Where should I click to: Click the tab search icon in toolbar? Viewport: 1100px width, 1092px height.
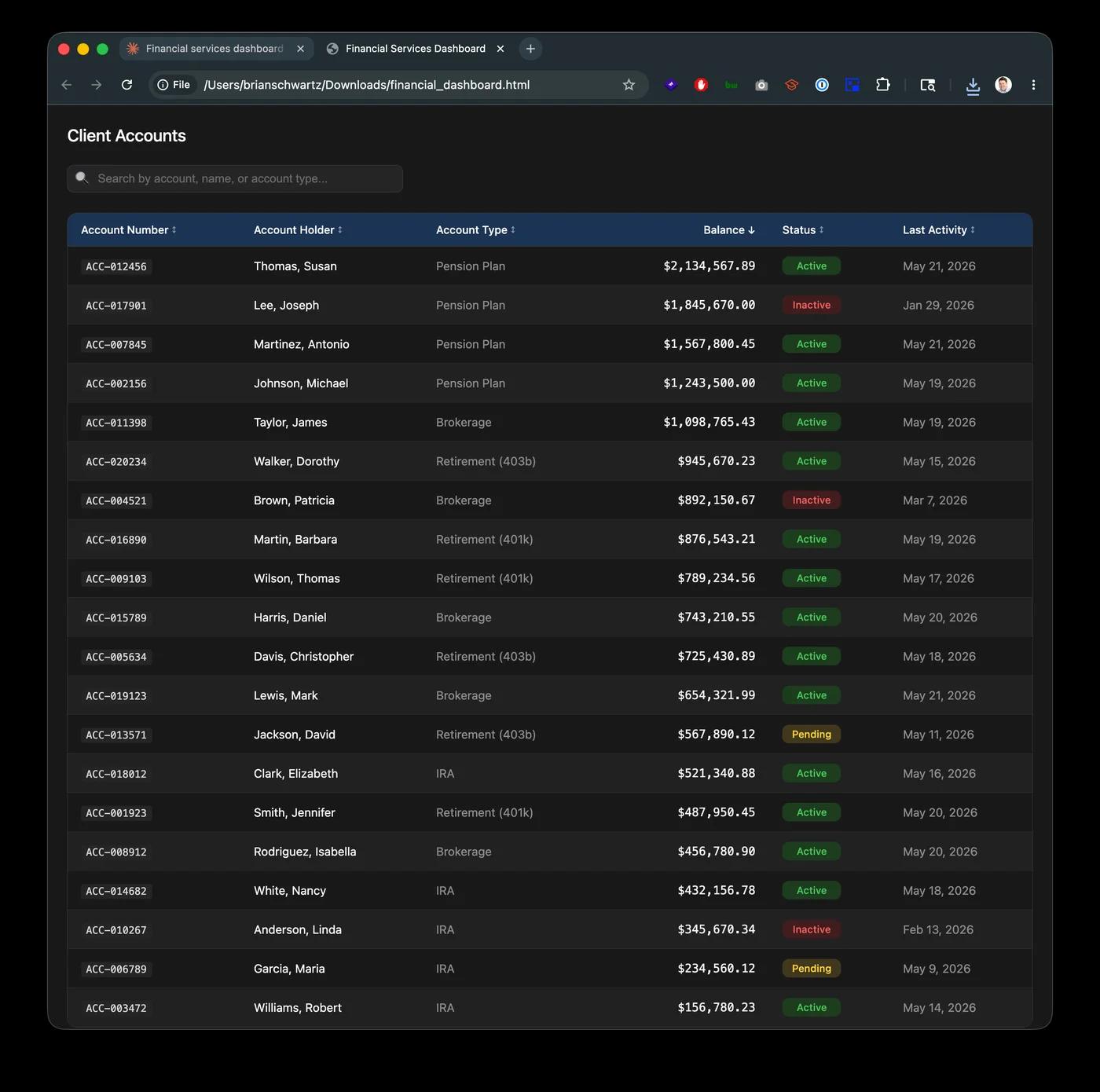coord(928,85)
